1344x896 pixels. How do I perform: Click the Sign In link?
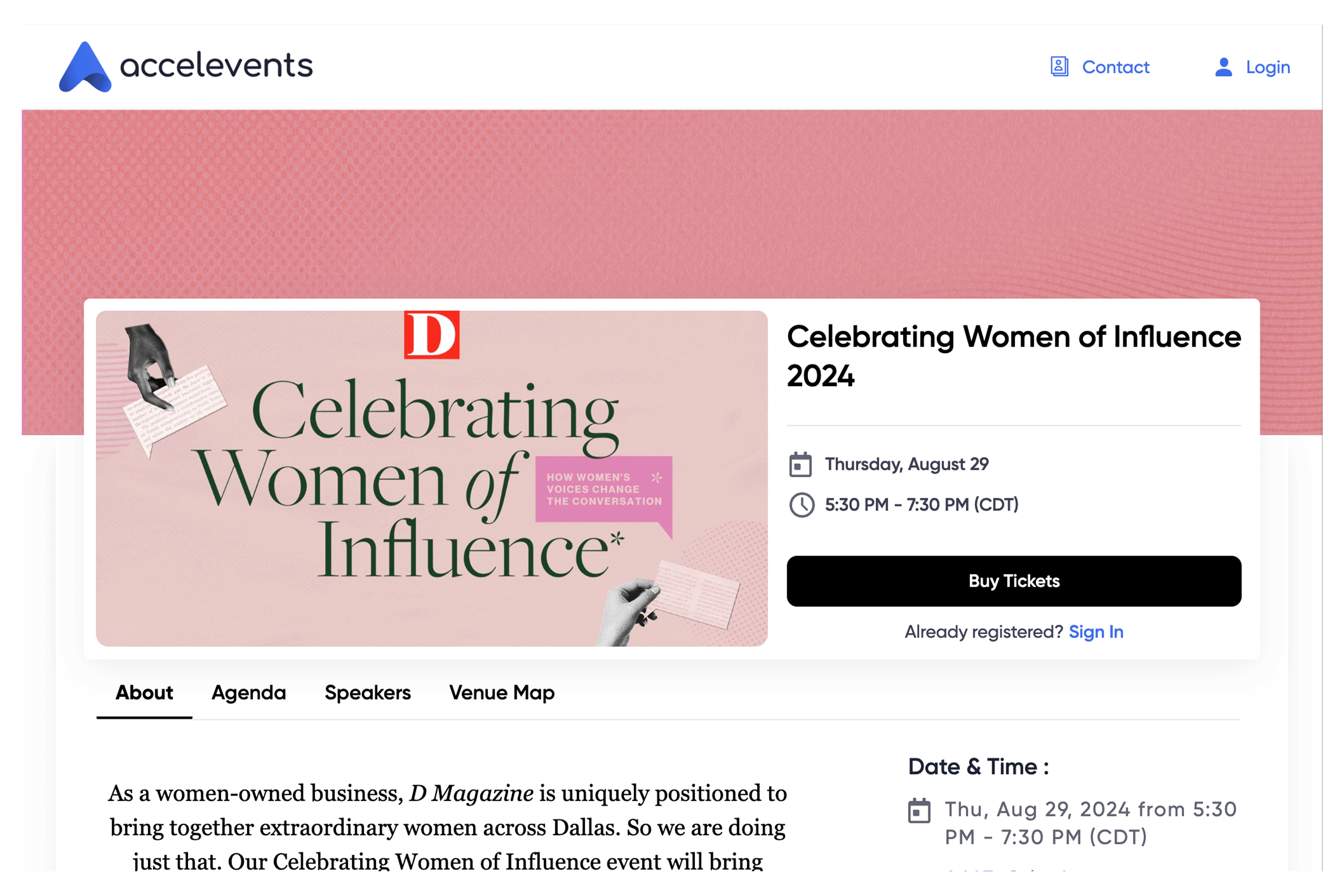click(x=1096, y=632)
